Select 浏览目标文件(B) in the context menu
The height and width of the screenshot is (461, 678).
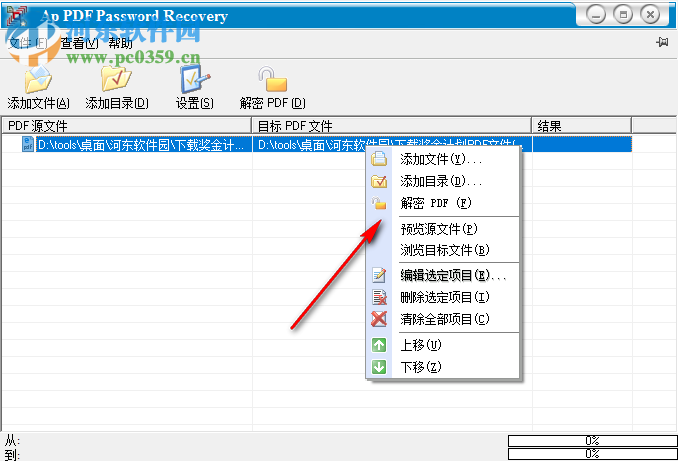pyautogui.click(x=445, y=250)
